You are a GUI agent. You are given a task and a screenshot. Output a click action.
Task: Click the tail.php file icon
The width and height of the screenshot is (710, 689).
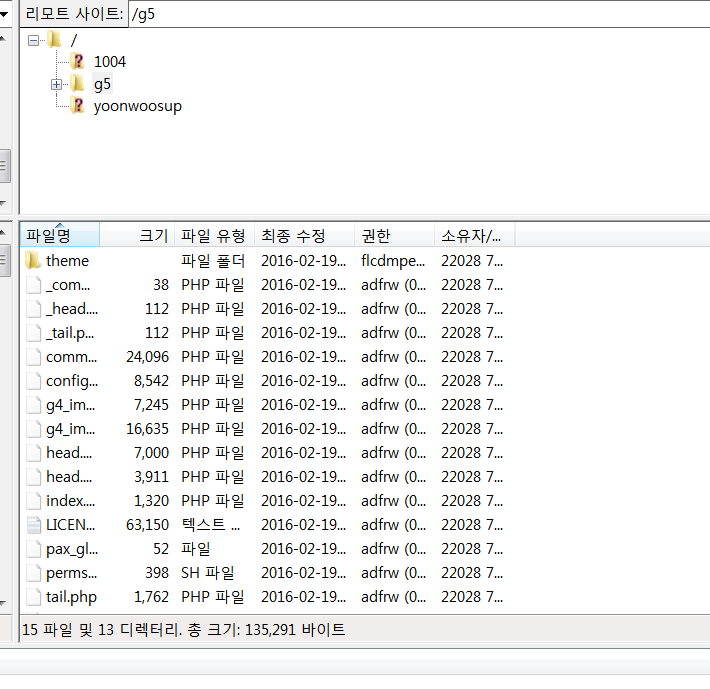[x=33, y=597]
